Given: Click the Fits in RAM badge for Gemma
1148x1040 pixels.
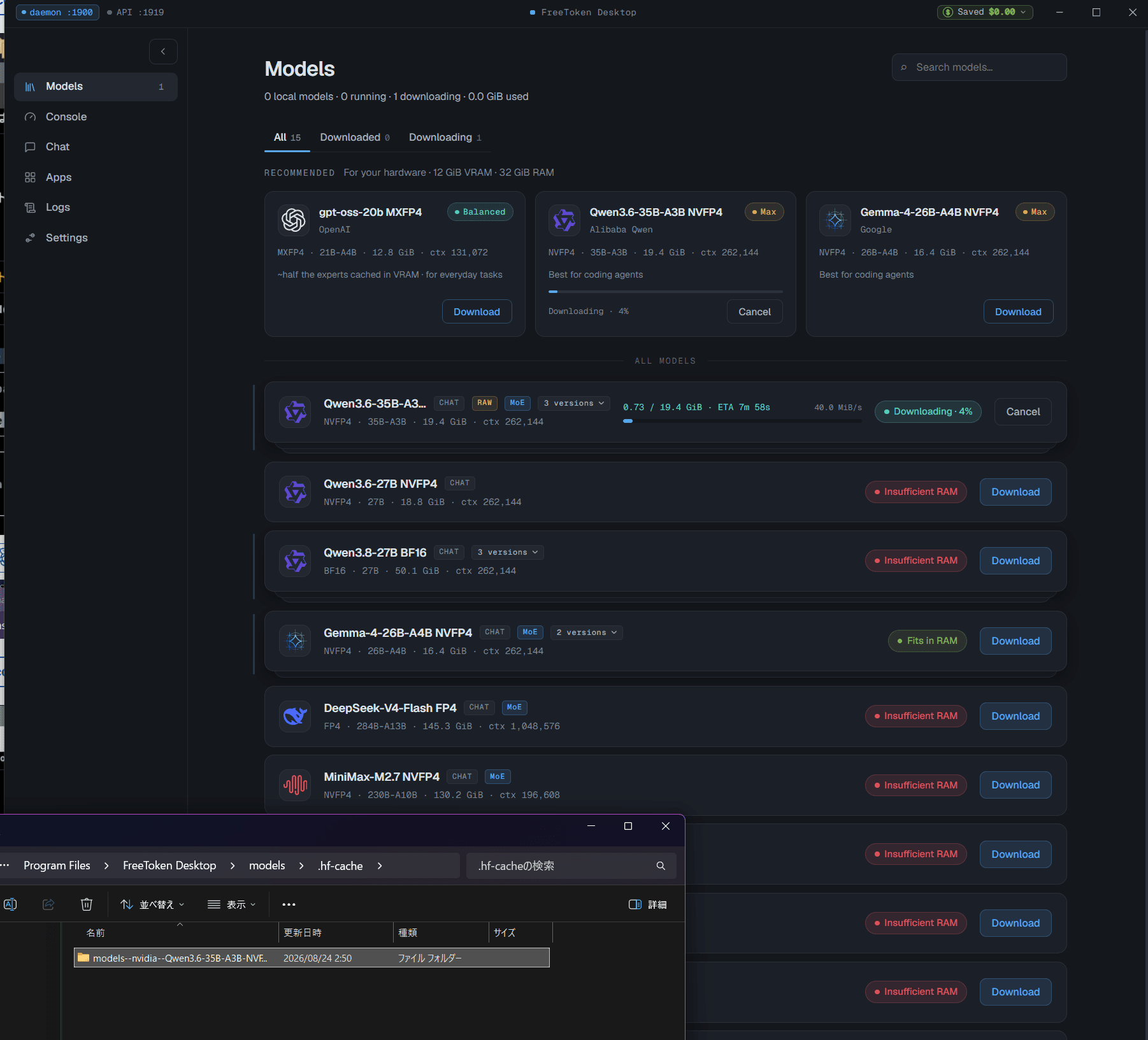Looking at the screenshot, I should click(927, 641).
